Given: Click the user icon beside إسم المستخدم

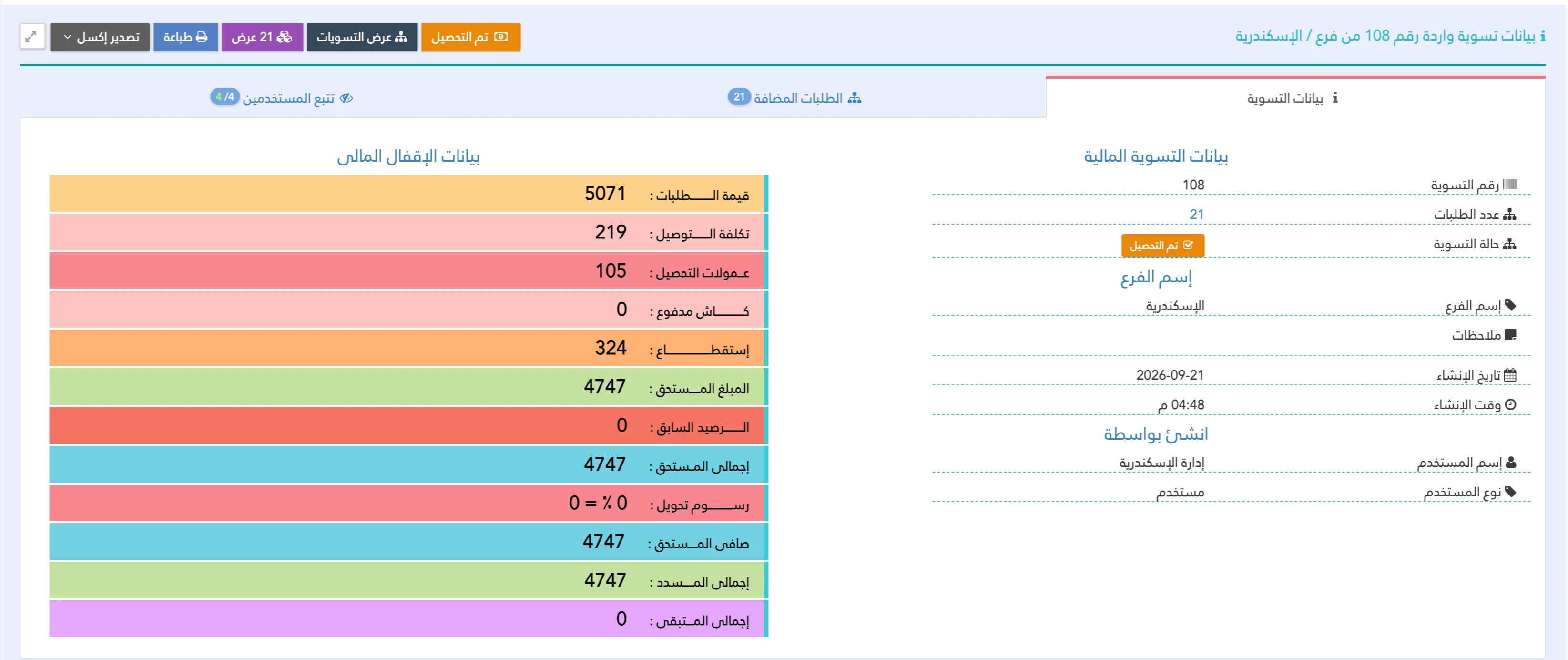Looking at the screenshot, I should click(x=1511, y=463).
